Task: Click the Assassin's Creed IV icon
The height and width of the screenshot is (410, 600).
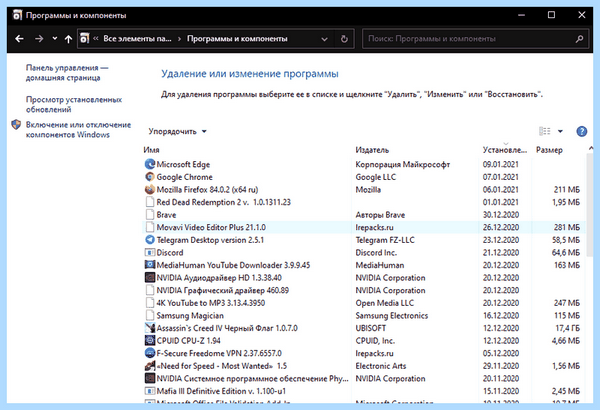Action: [x=150, y=328]
